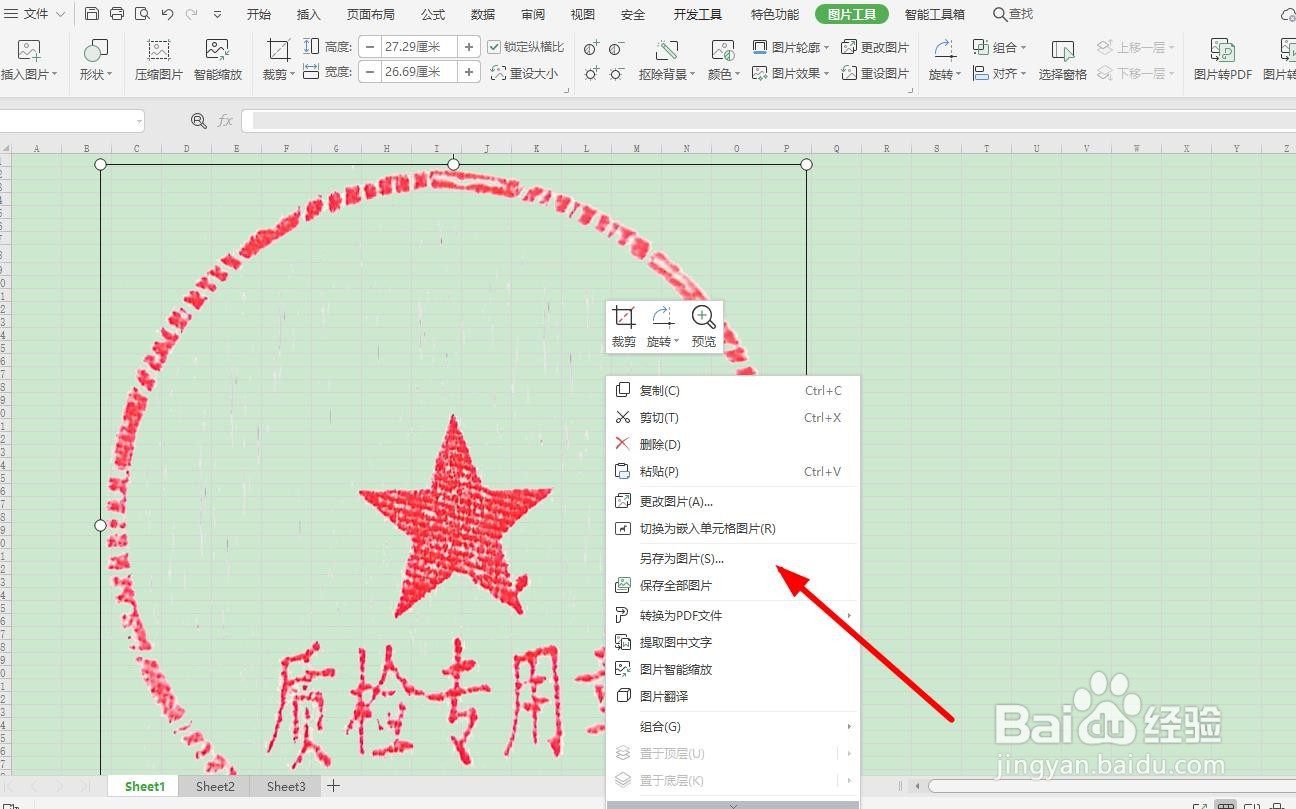Decrease picture brightness icon
Screen dimensions: 1296x809
point(617,74)
